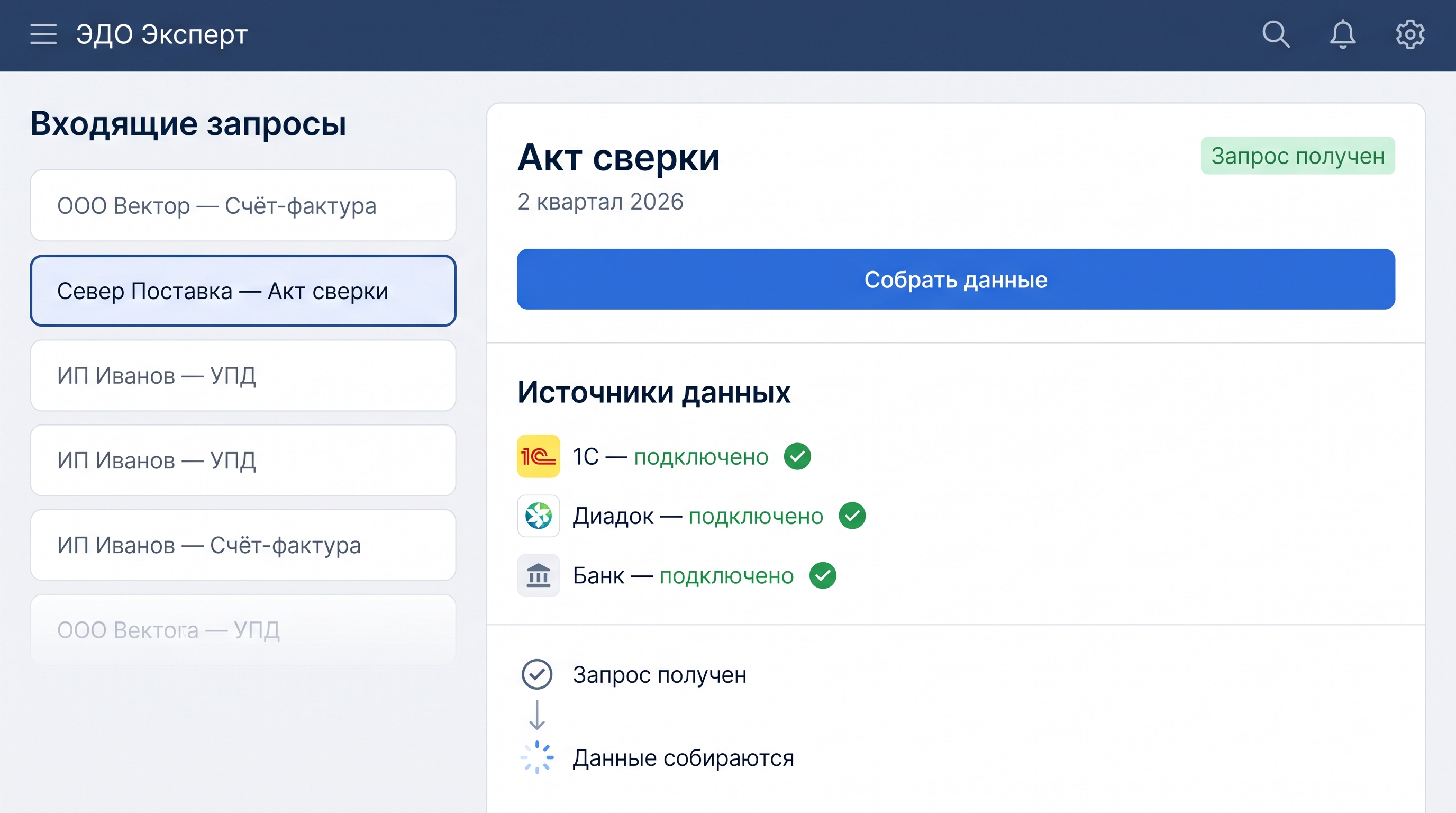
Task: Click the Акт сверки title
Action: (618, 157)
